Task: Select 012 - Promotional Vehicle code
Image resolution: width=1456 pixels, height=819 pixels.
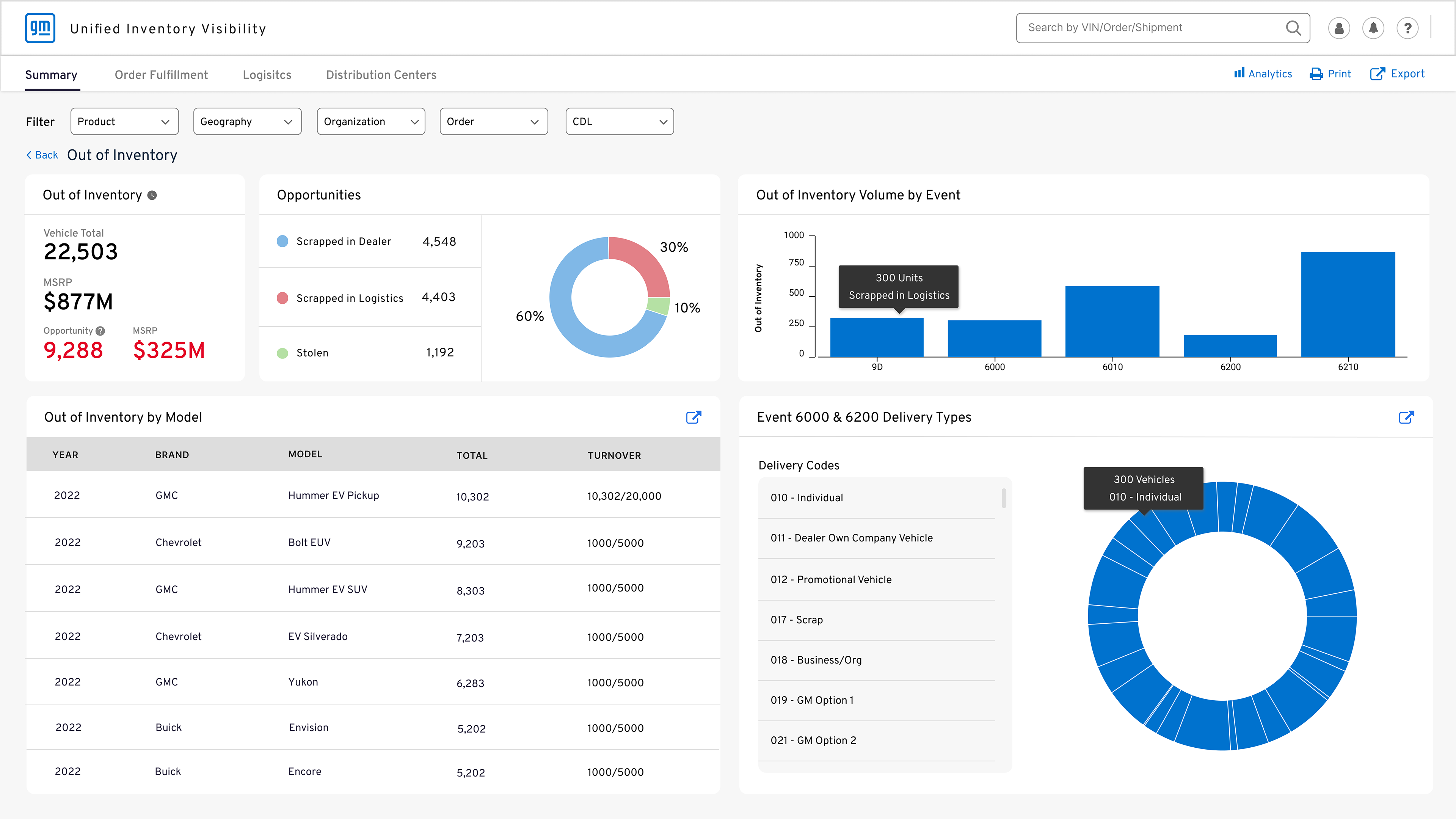Action: click(877, 579)
